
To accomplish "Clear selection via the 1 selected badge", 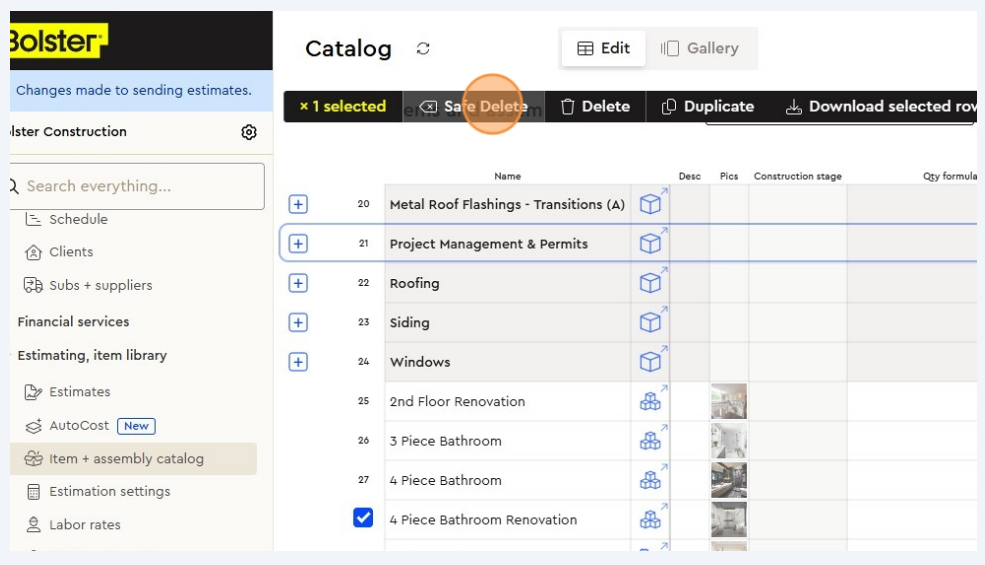I will pos(342,107).
